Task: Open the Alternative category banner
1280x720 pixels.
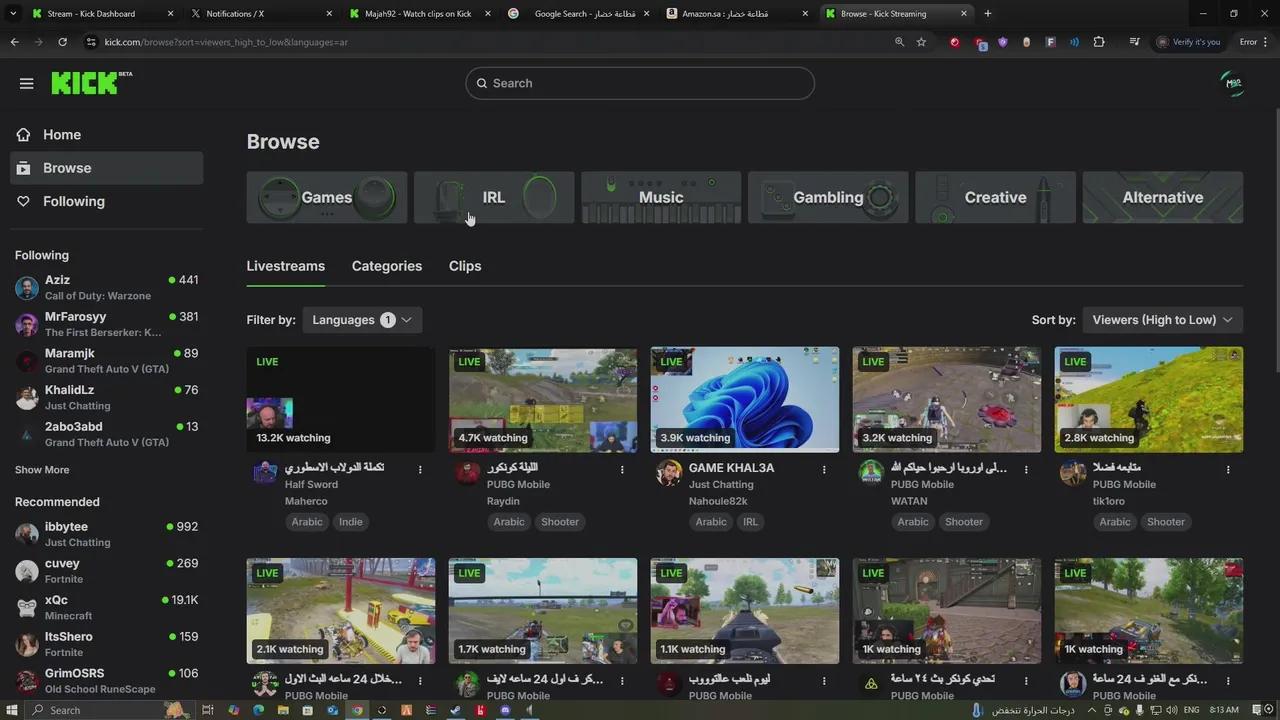Action: (x=1163, y=197)
